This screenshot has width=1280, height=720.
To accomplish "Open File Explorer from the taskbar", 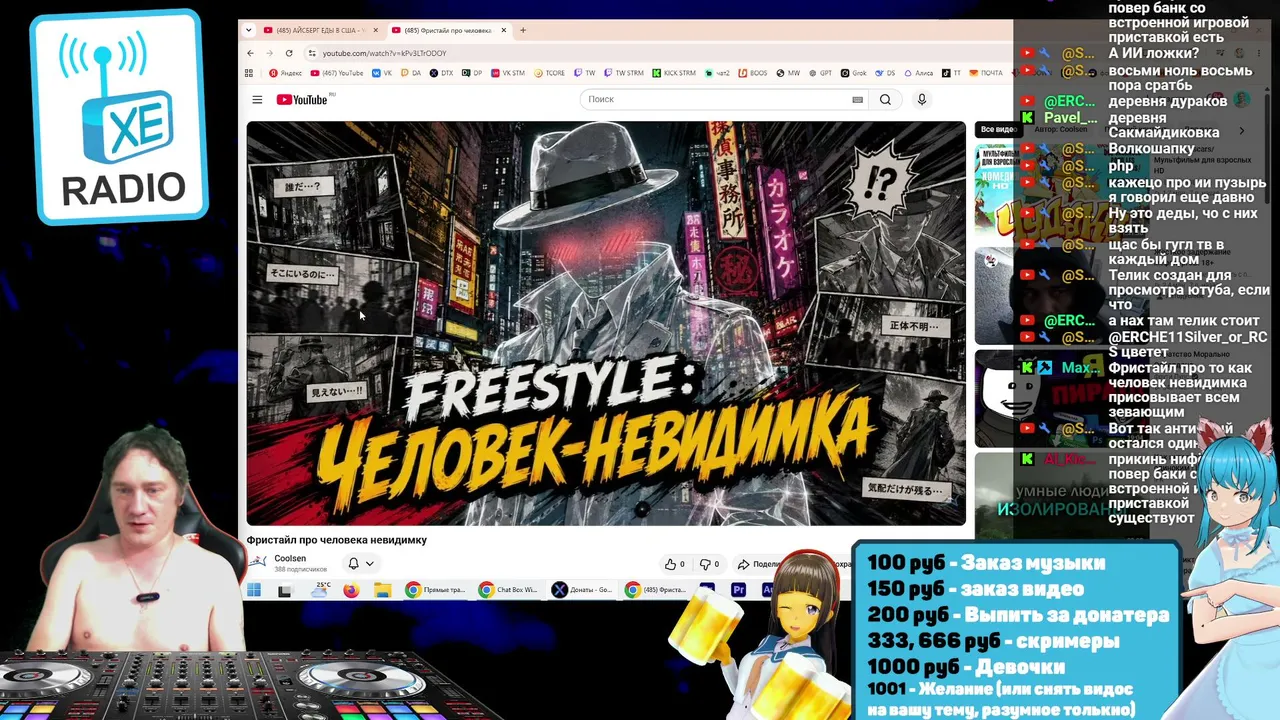I will point(383,590).
